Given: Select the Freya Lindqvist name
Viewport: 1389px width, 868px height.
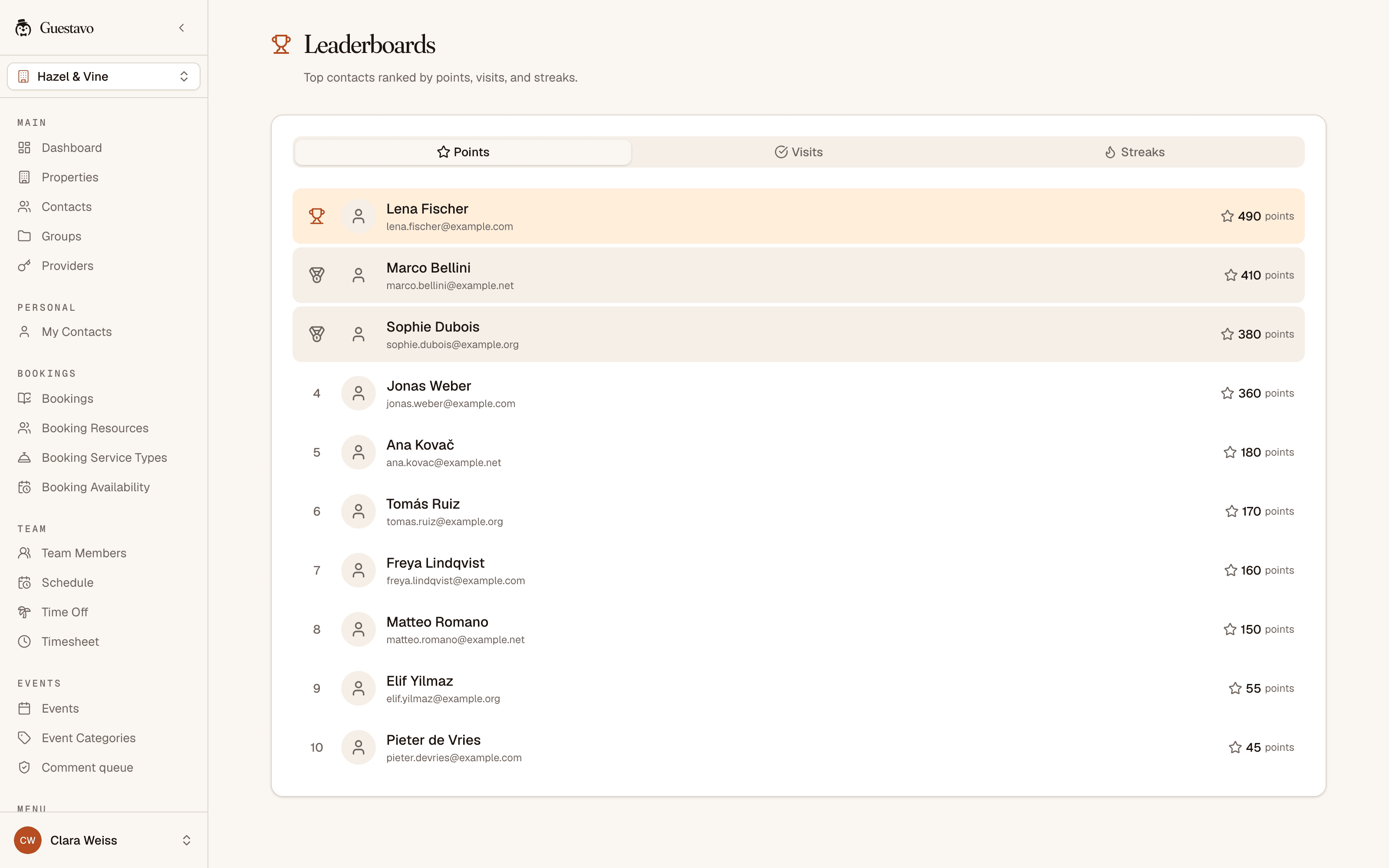Looking at the screenshot, I should (435, 562).
